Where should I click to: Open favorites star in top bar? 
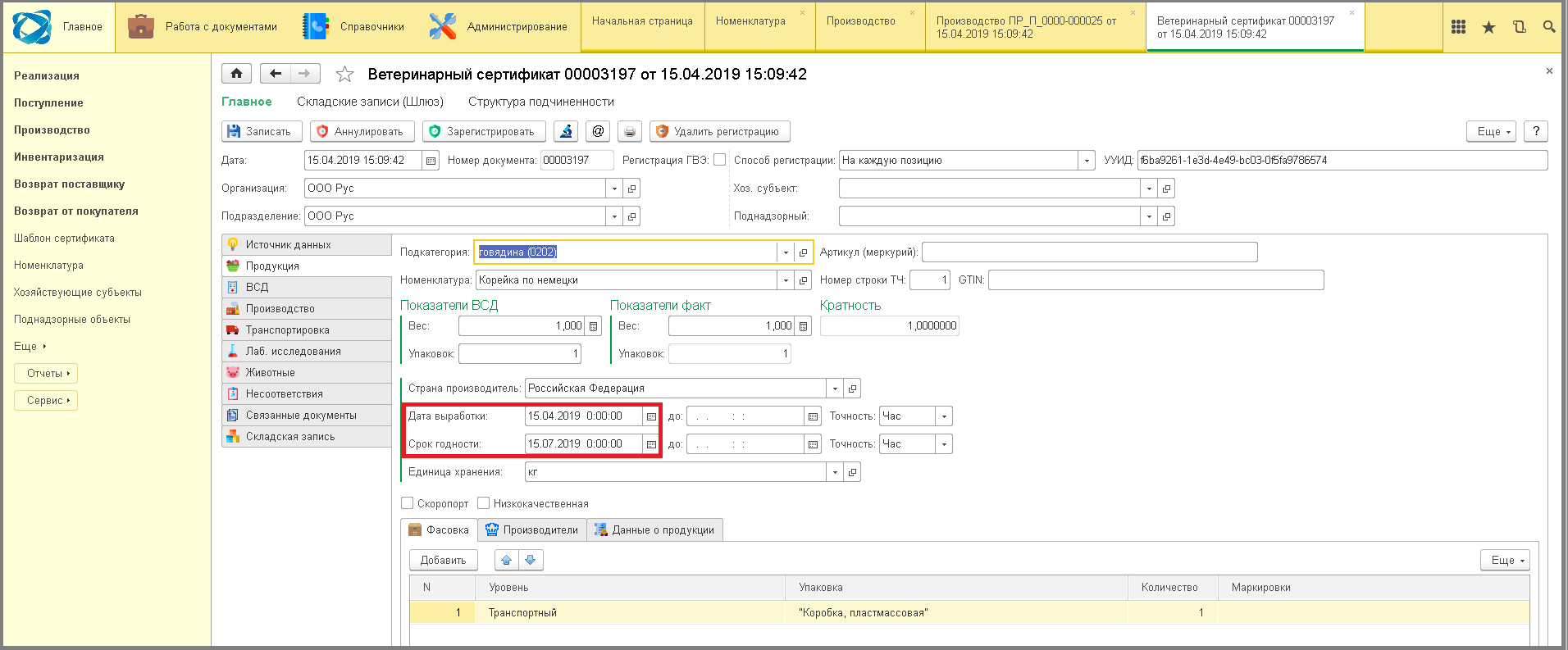pos(1488,27)
